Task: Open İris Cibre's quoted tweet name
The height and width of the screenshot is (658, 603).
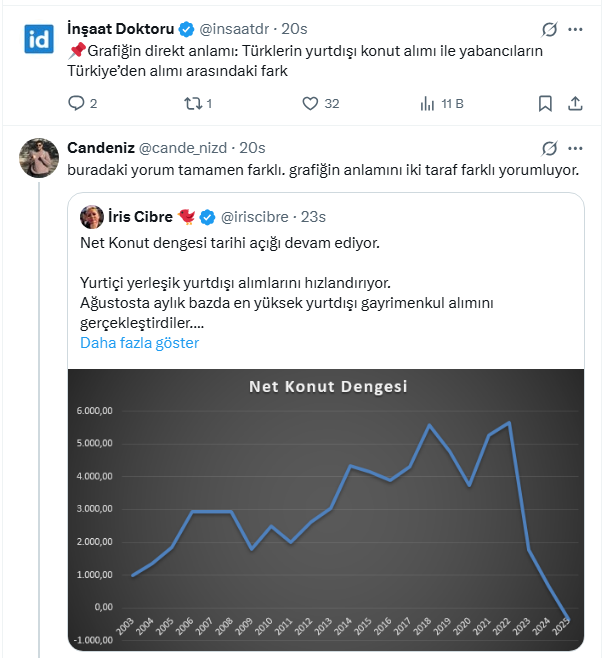Action: tap(138, 217)
